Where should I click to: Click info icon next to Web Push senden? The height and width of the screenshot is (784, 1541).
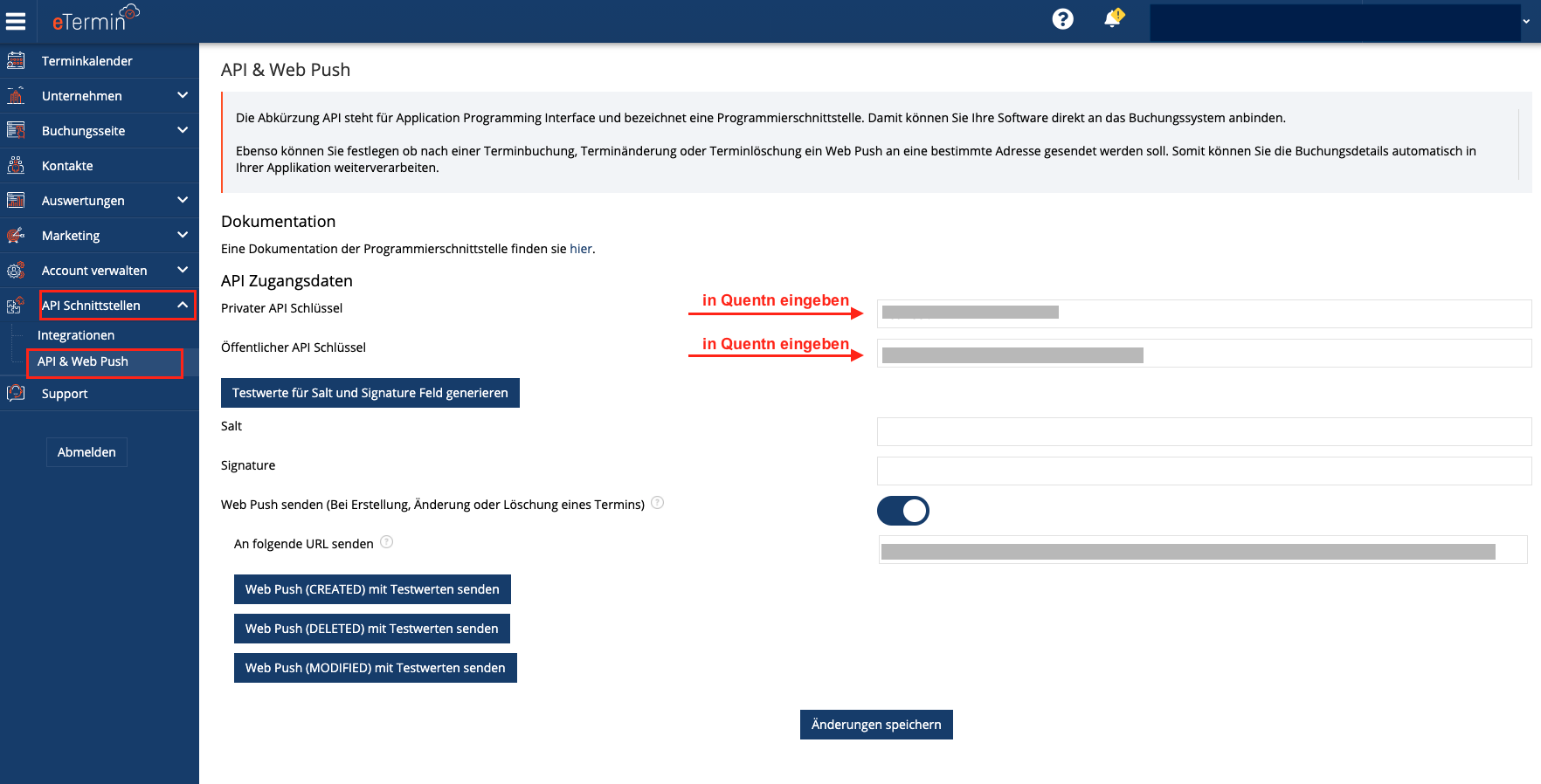tap(658, 502)
